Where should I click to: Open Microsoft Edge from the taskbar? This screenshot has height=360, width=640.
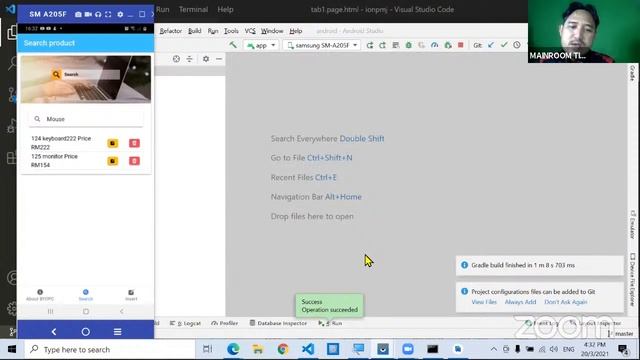[233, 349]
